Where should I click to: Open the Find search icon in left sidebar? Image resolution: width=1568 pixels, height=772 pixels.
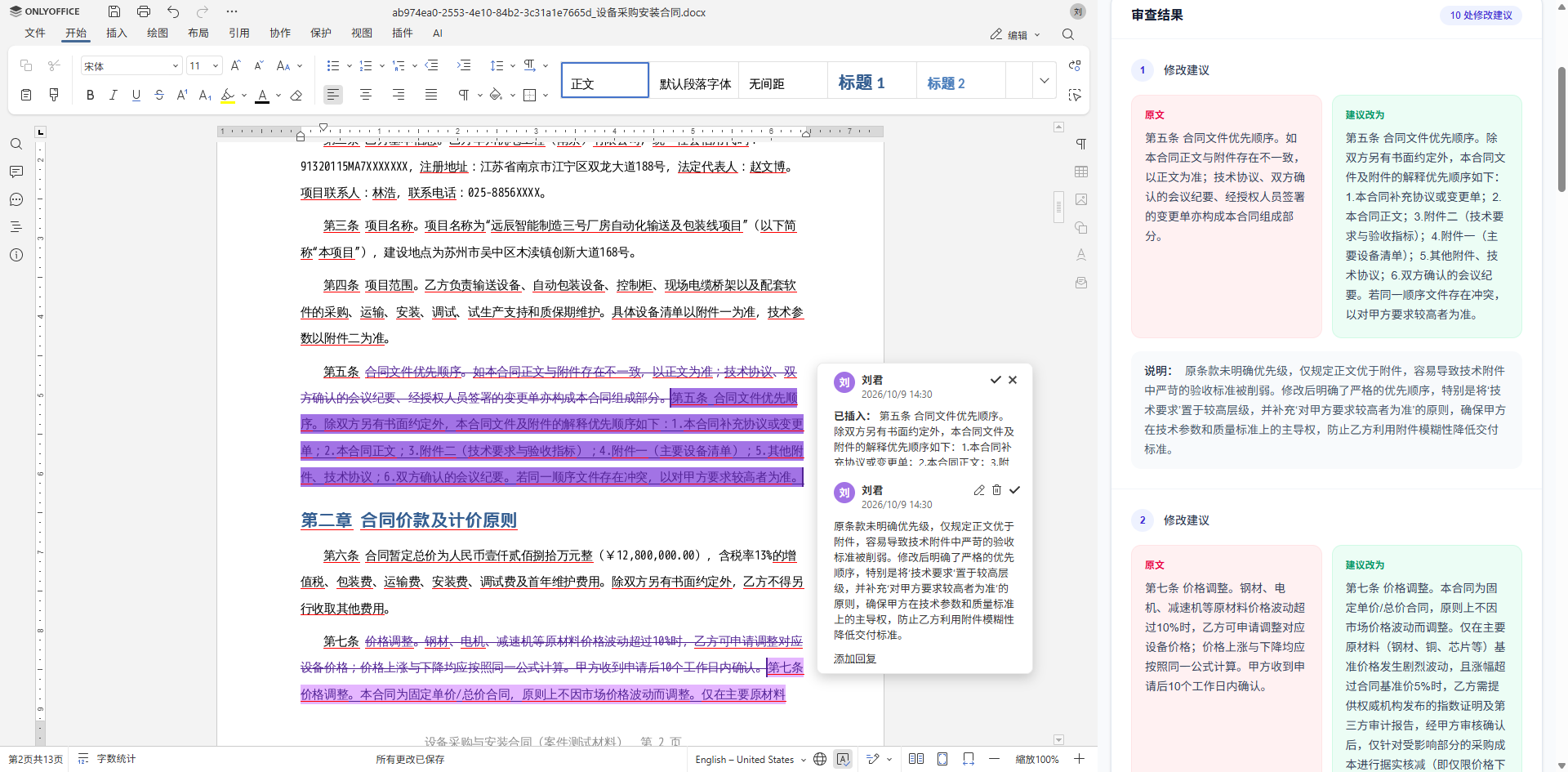[16, 145]
